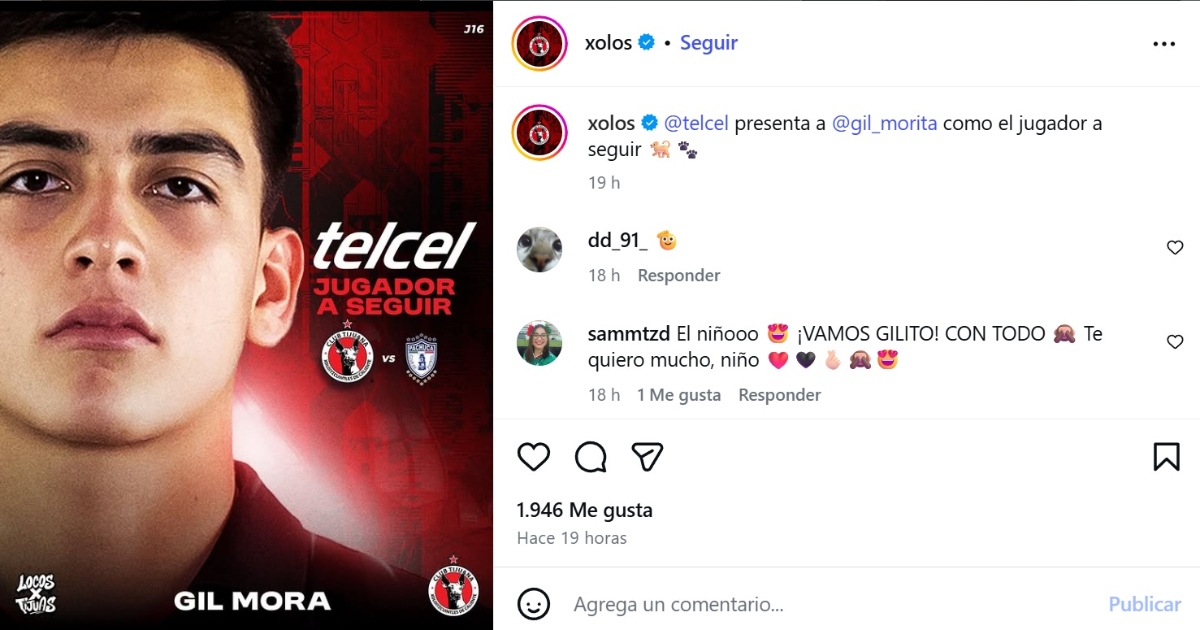The height and width of the screenshot is (630, 1200).
Task: Like the post with the heart icon
Action: click(534, 457)
